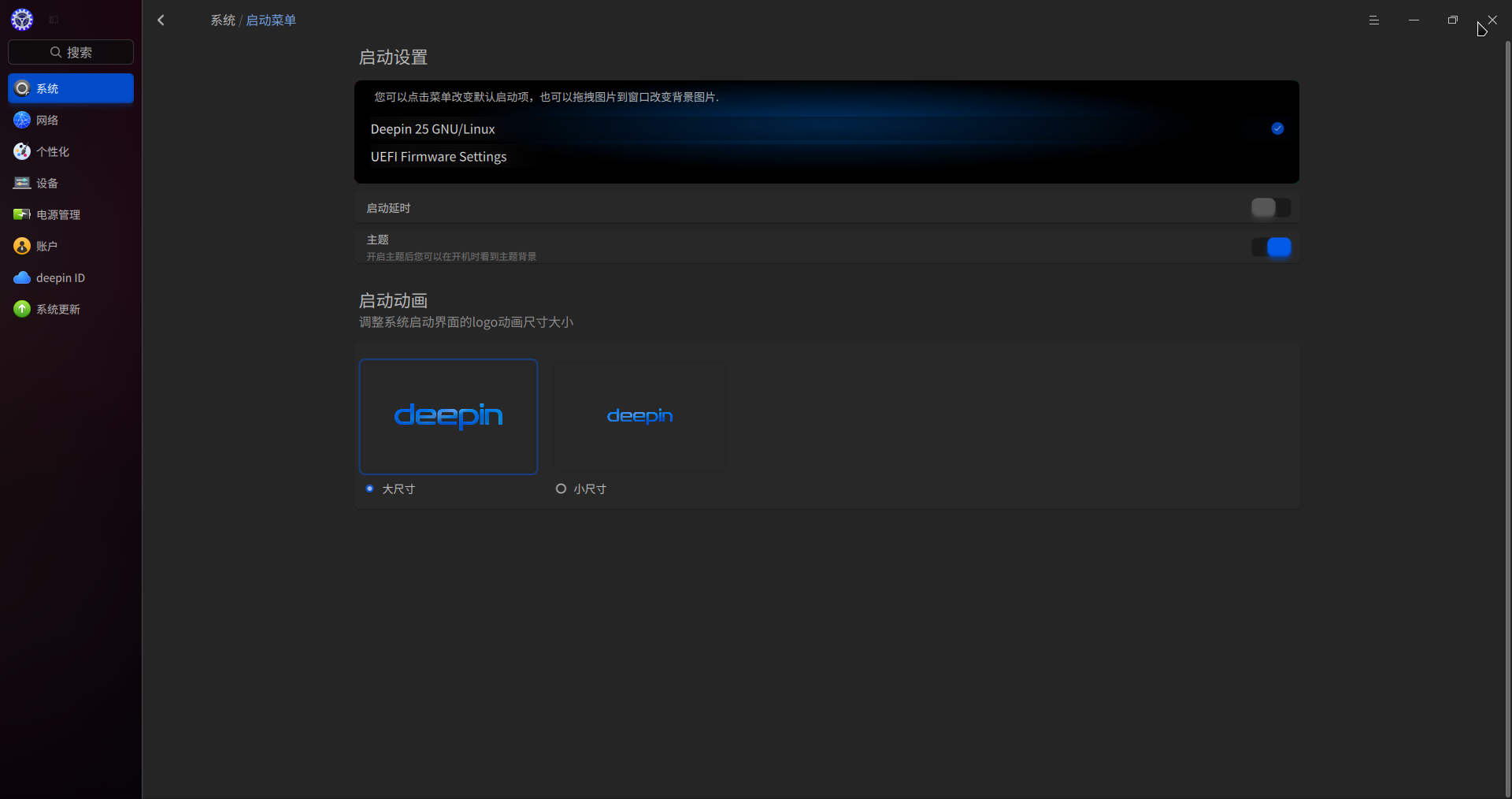Click the 启动设置 heading
Viewport: 1512px width, 799px height.
(393, 57)
